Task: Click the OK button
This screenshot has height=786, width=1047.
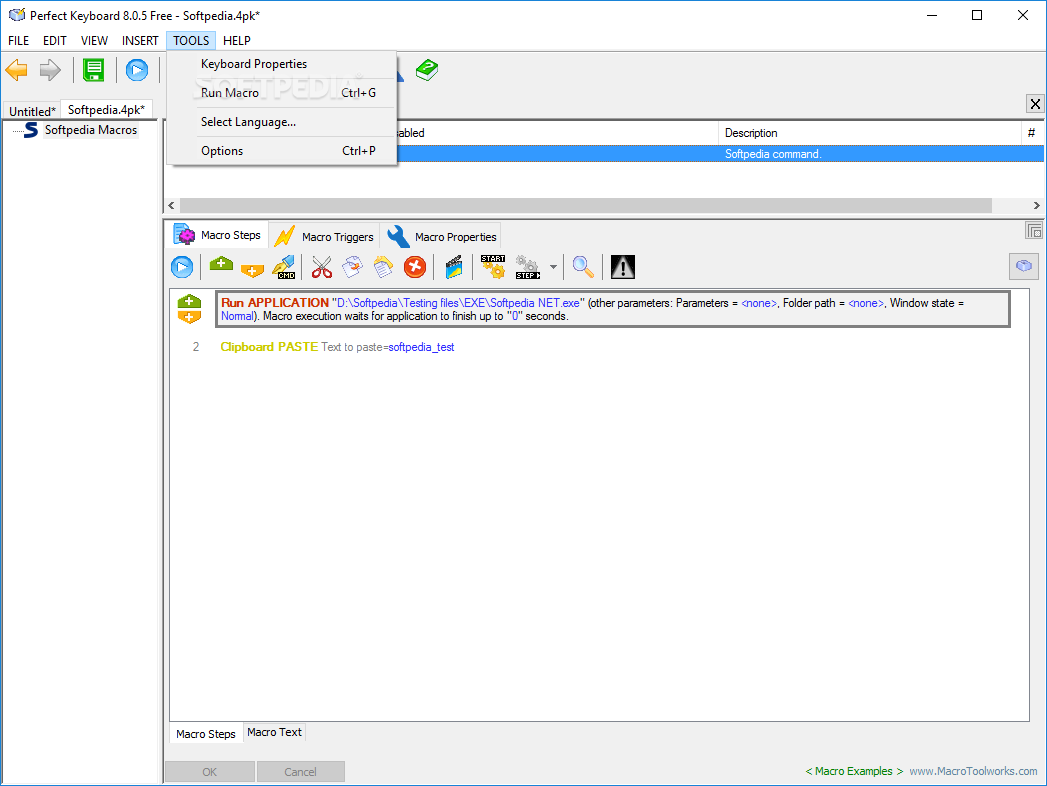Action: tap(210, 772)
